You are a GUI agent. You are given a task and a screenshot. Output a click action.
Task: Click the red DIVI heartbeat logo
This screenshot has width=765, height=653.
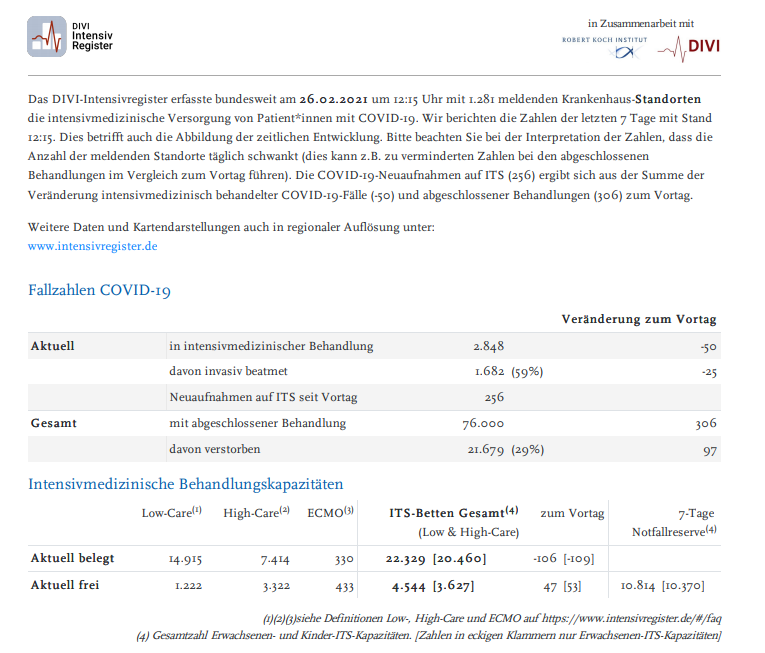(689, 46)
